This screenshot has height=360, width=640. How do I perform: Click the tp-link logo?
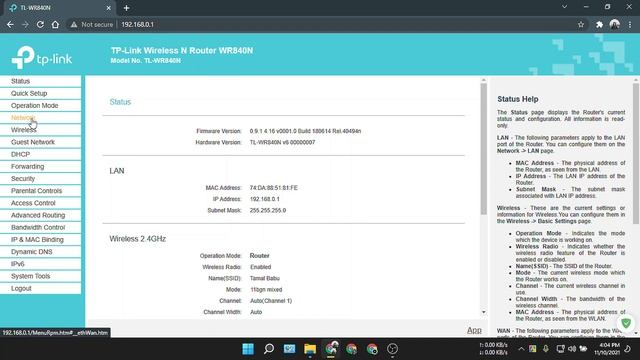click(x=42, y=57)
